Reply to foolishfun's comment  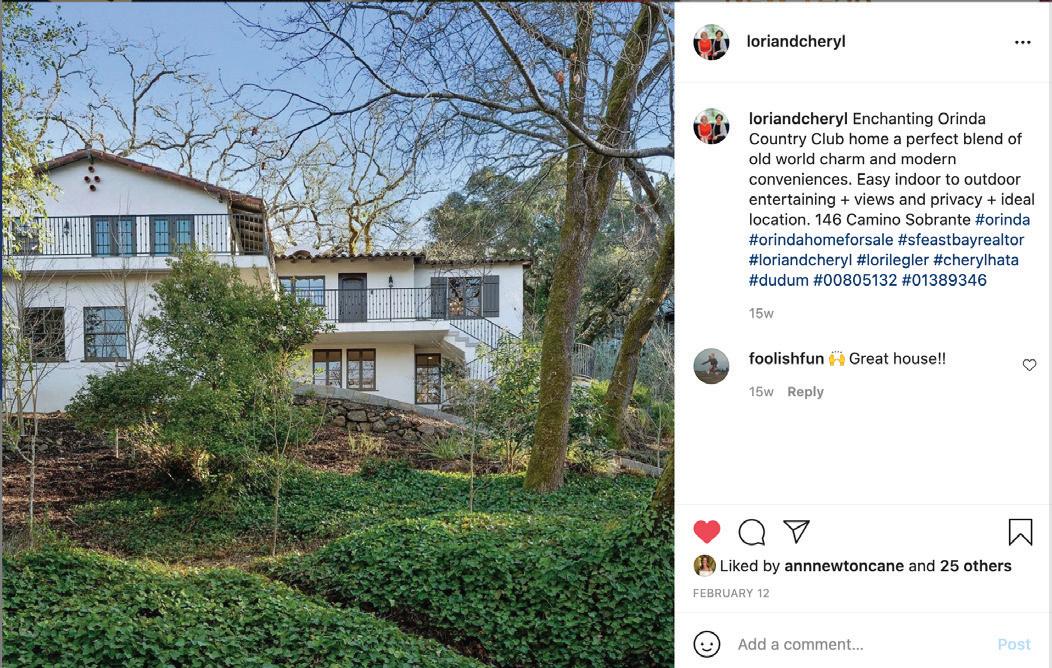coord(805,392)
